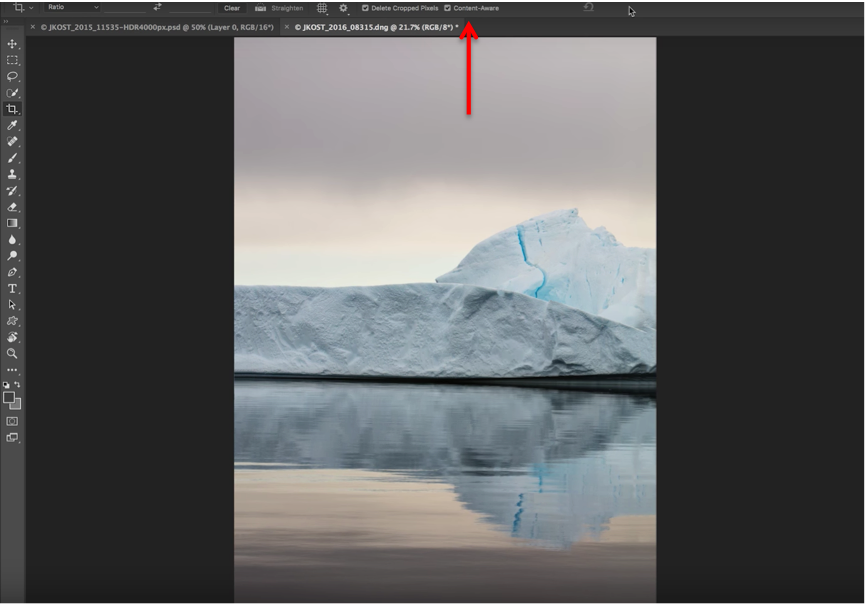This screenshot has height=604, width=865.
Task: Pick the Lasso tool
Action: [x=13, y=76]
